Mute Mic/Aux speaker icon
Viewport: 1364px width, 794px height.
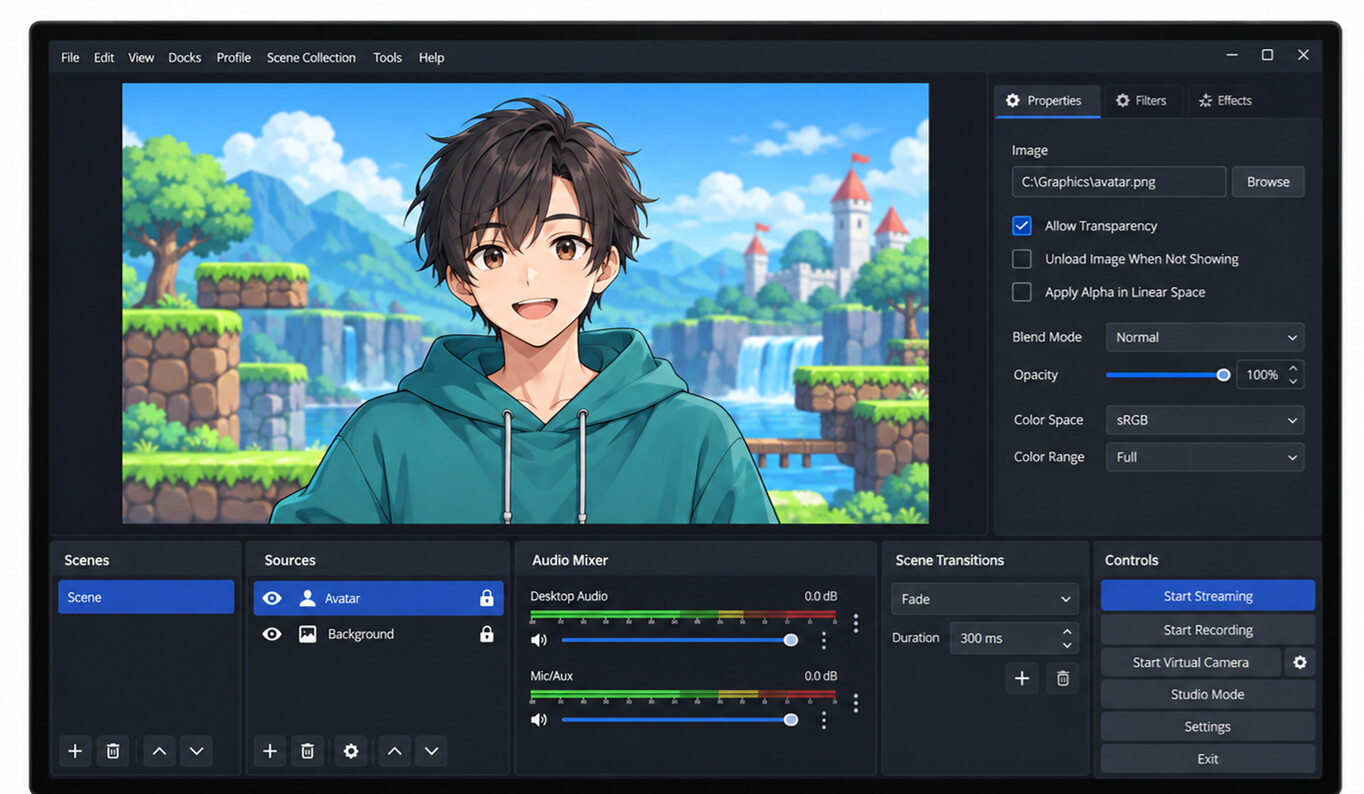pos(539,720)
